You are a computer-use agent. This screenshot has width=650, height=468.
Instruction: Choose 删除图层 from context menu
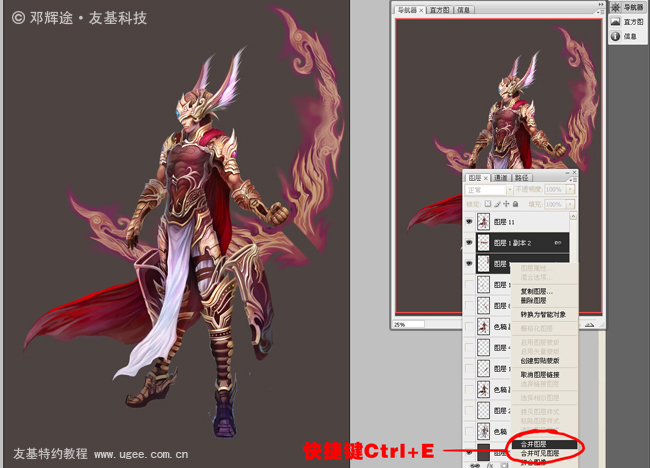point(534,301)
